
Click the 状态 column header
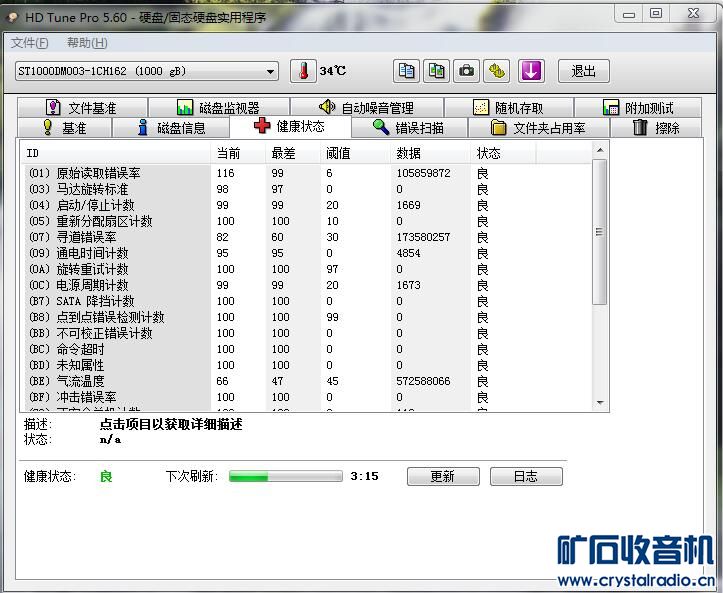(x=504, y=153)
